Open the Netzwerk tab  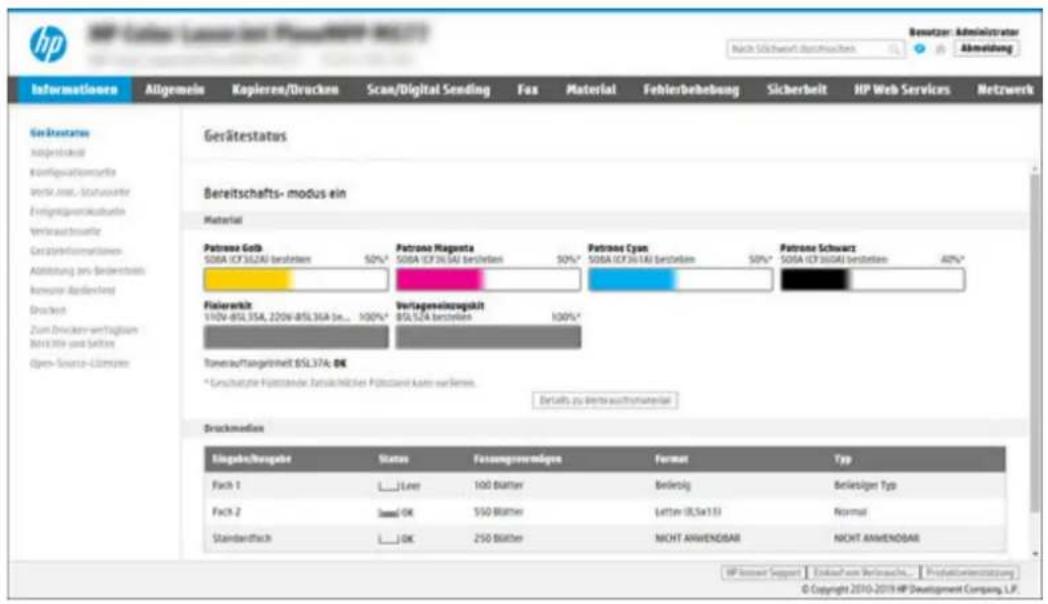(1005, 90)
